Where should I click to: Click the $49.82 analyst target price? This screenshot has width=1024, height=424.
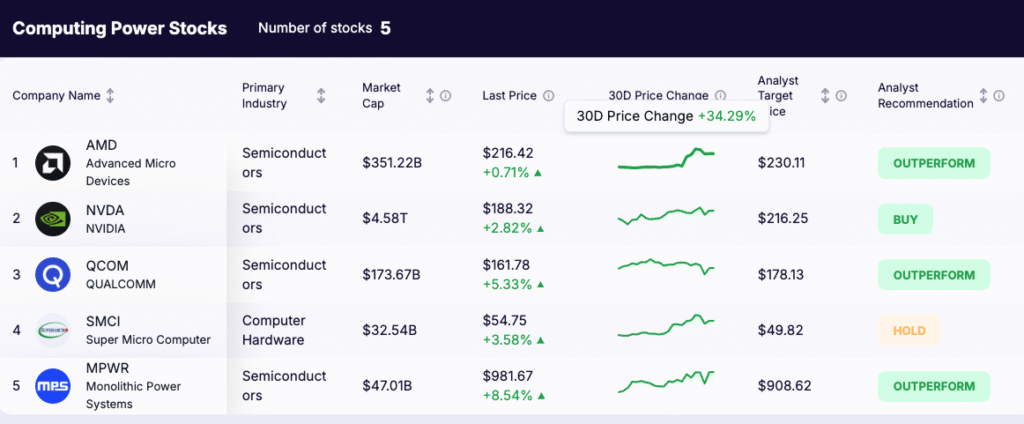click(x=780, y=331)
